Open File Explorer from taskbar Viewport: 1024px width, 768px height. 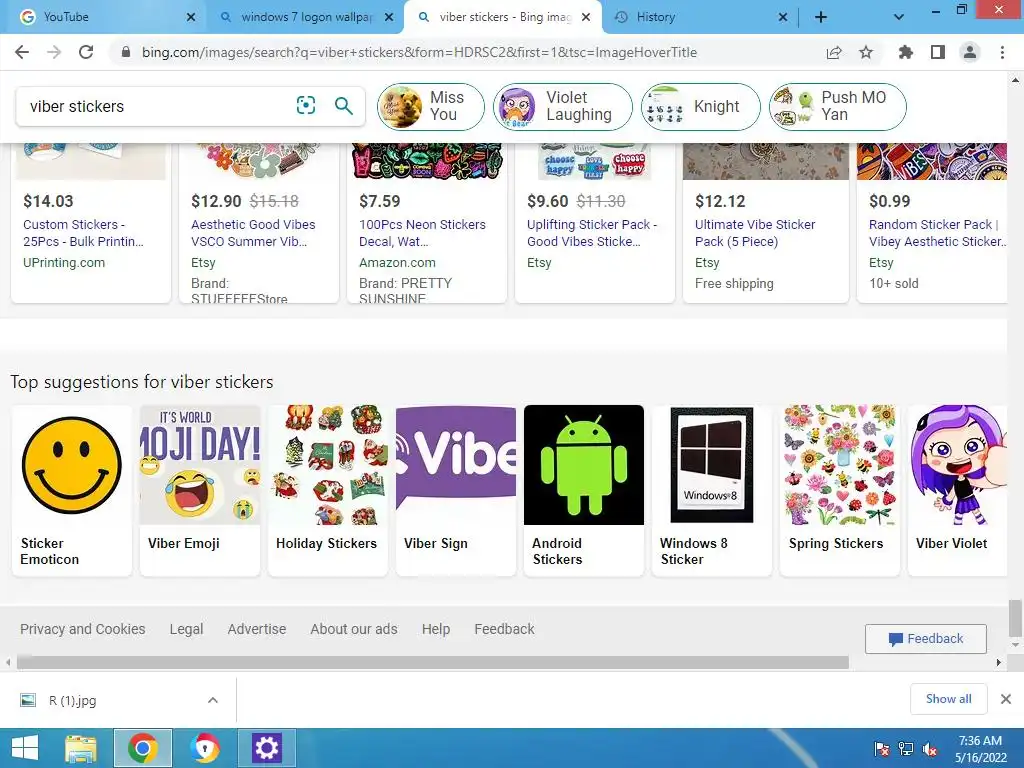pyautogui.click(x=81, y=748)
